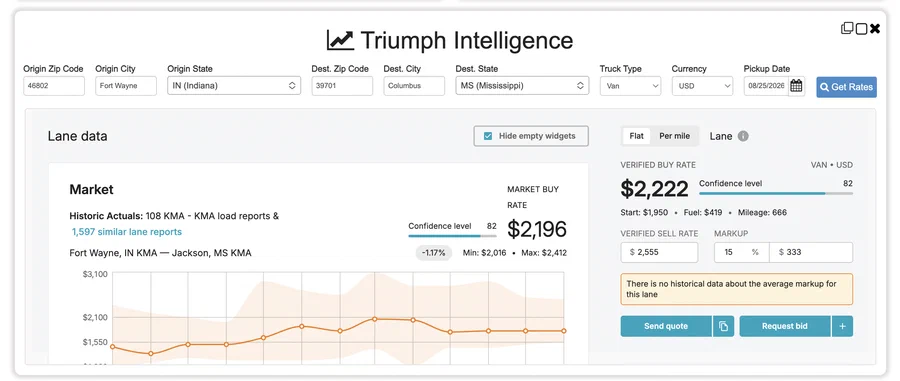Viewport: 900px width, 381px height.
Task: Uncheck the Hide empty widgets checkbox
Action: click(x=488, y=136)
